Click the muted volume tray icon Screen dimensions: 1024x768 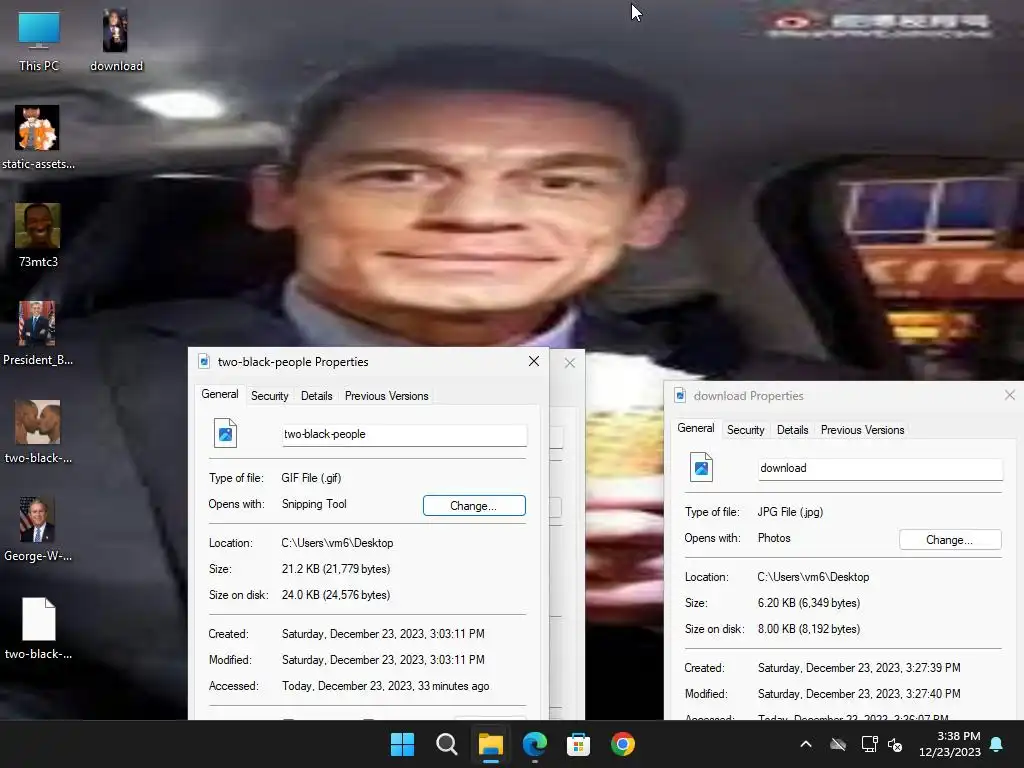895,744
